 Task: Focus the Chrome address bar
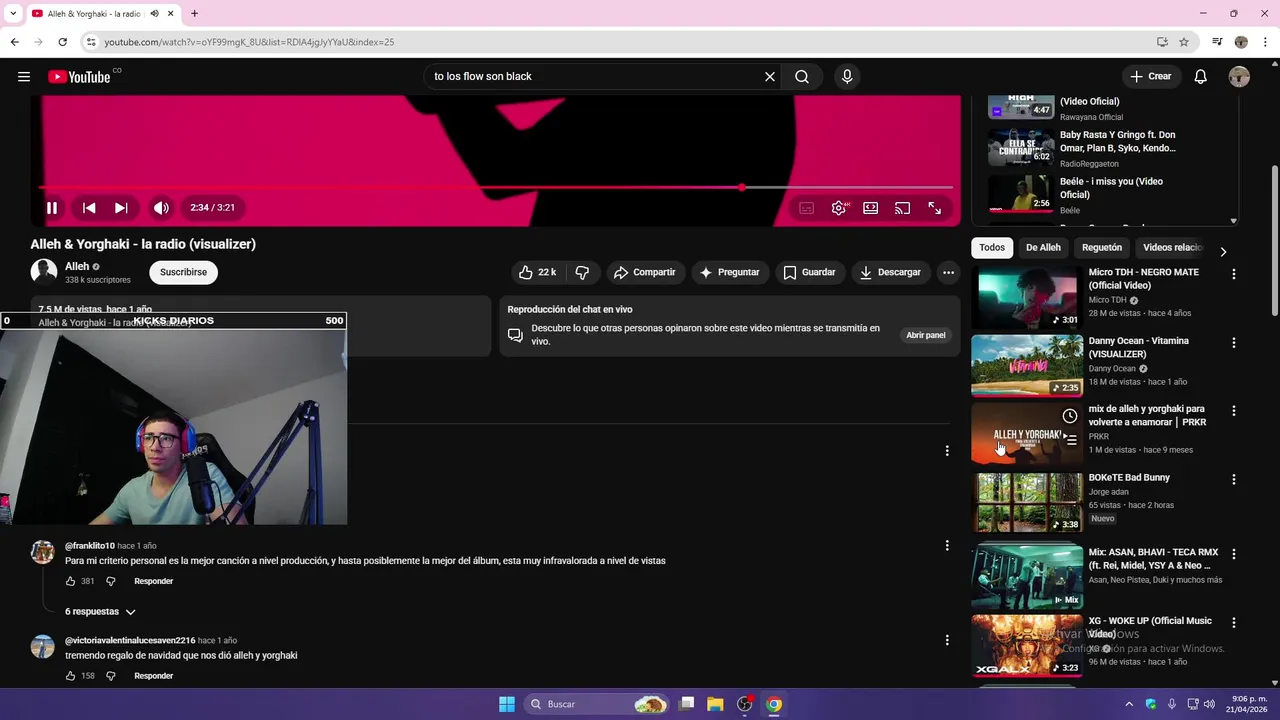pyautogui.click(x=620, y=42)
